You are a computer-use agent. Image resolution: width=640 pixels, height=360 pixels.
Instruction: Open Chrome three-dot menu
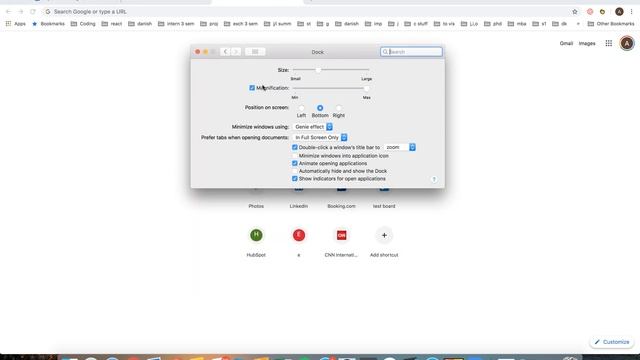pos(631,12)
